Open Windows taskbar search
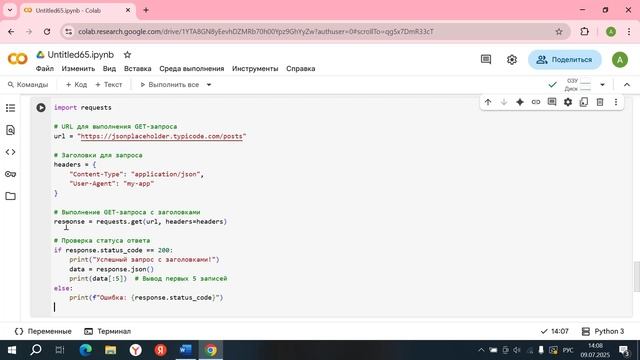This screenshot has width=640, height=360. click(x=36, y=350)
